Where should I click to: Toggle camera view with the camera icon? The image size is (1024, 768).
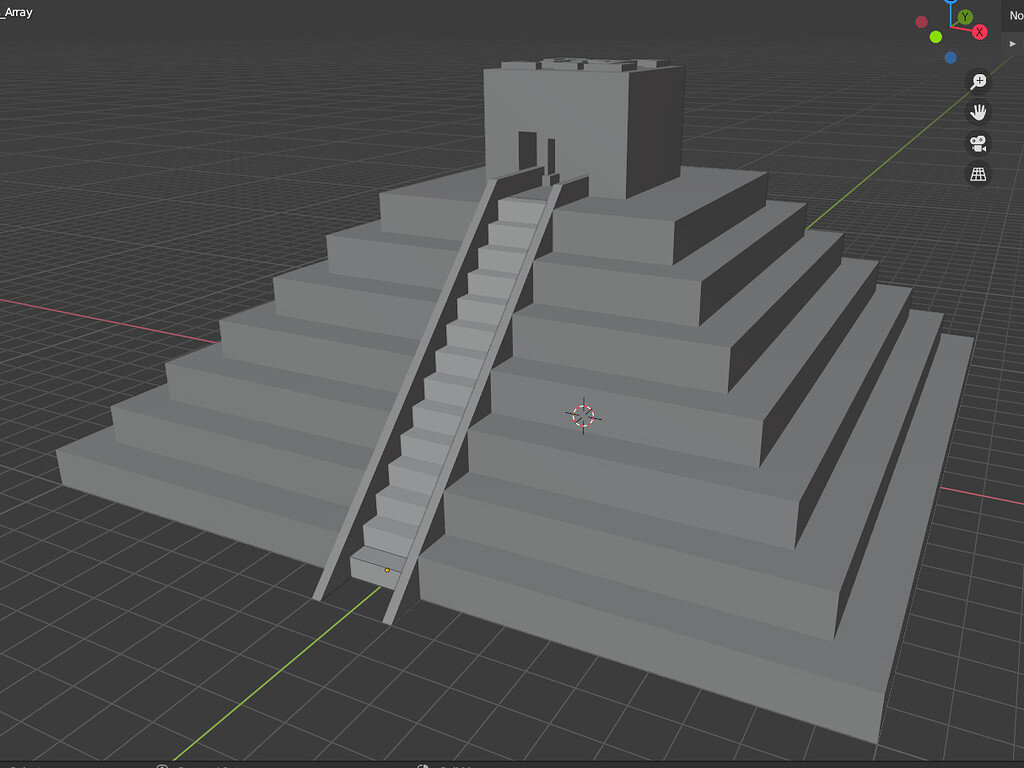coord(978,144)
